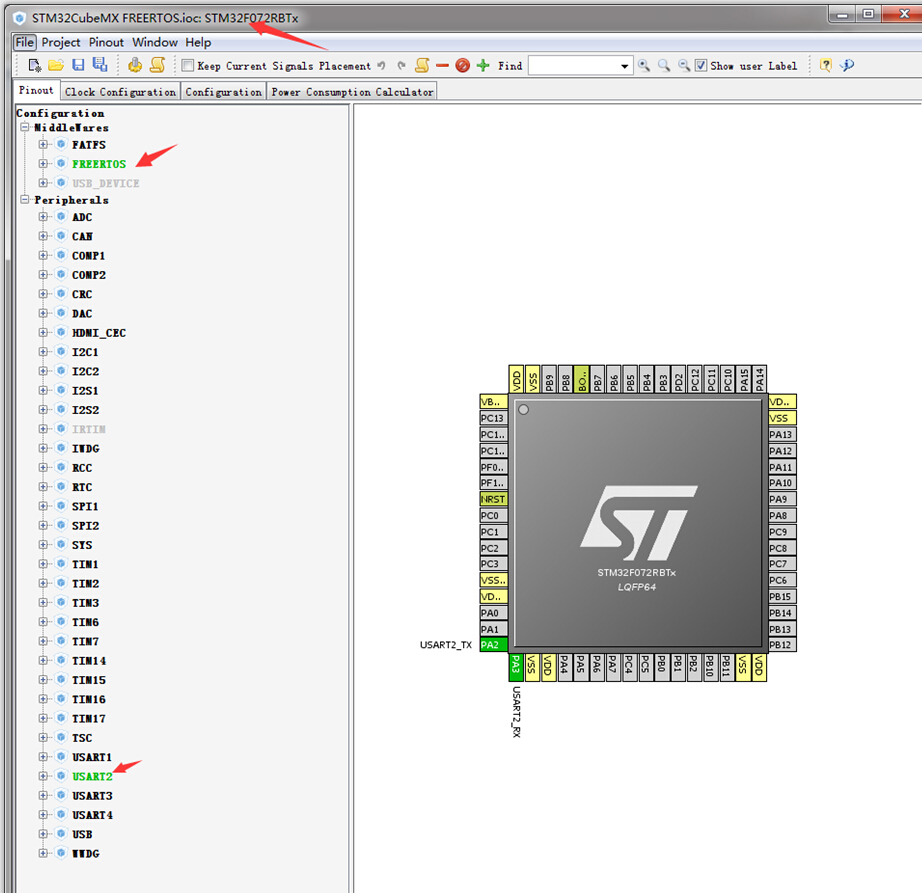Viewport: 922px width, 893px height.
Task: Open the Find dropdown arrow
Action: 624,66
